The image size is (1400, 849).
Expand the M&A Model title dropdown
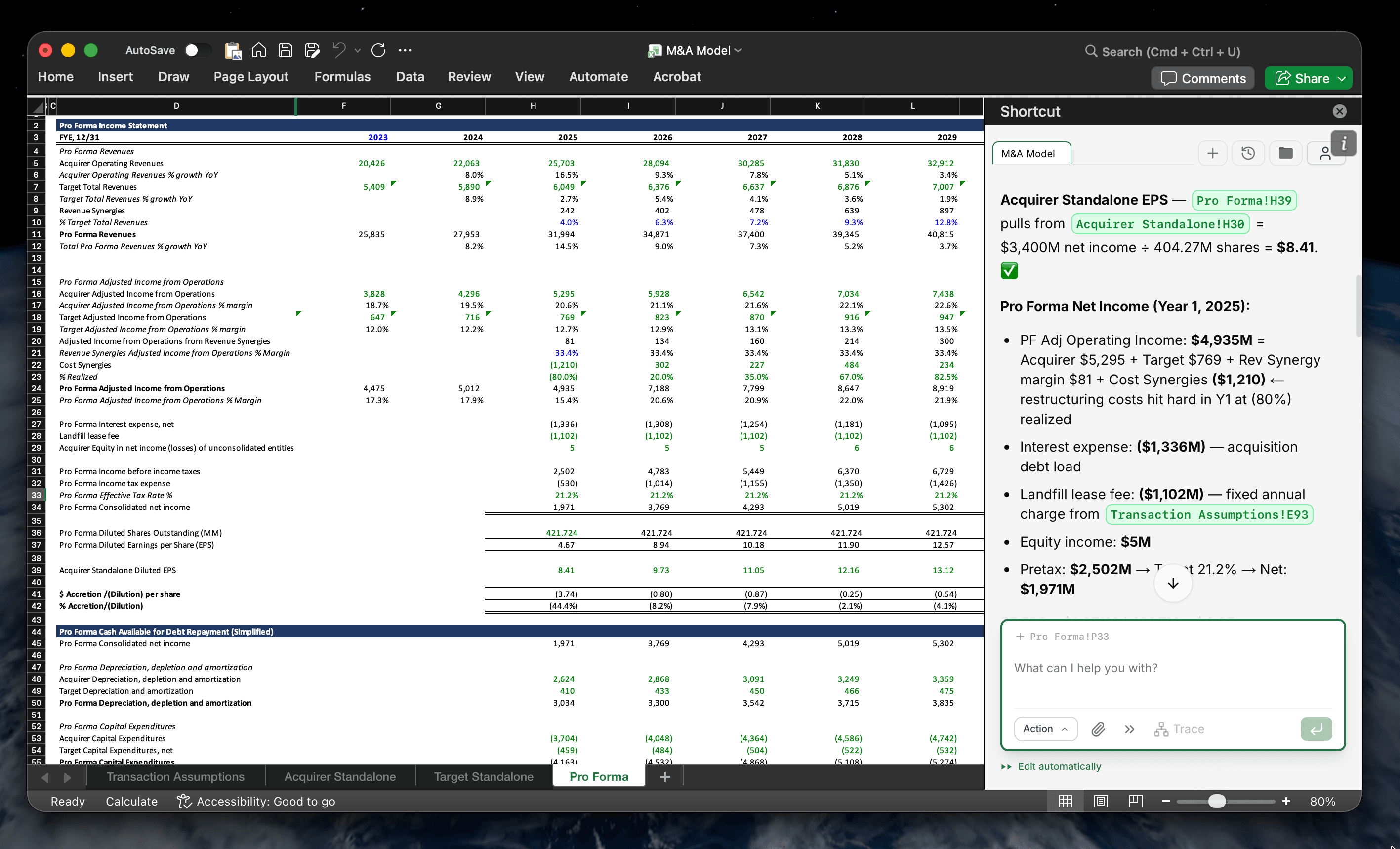pos(738,50)
